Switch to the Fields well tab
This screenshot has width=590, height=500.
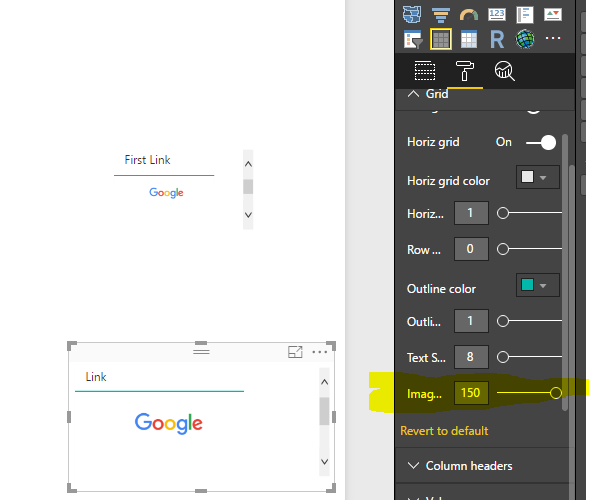[x=425, y=70]
